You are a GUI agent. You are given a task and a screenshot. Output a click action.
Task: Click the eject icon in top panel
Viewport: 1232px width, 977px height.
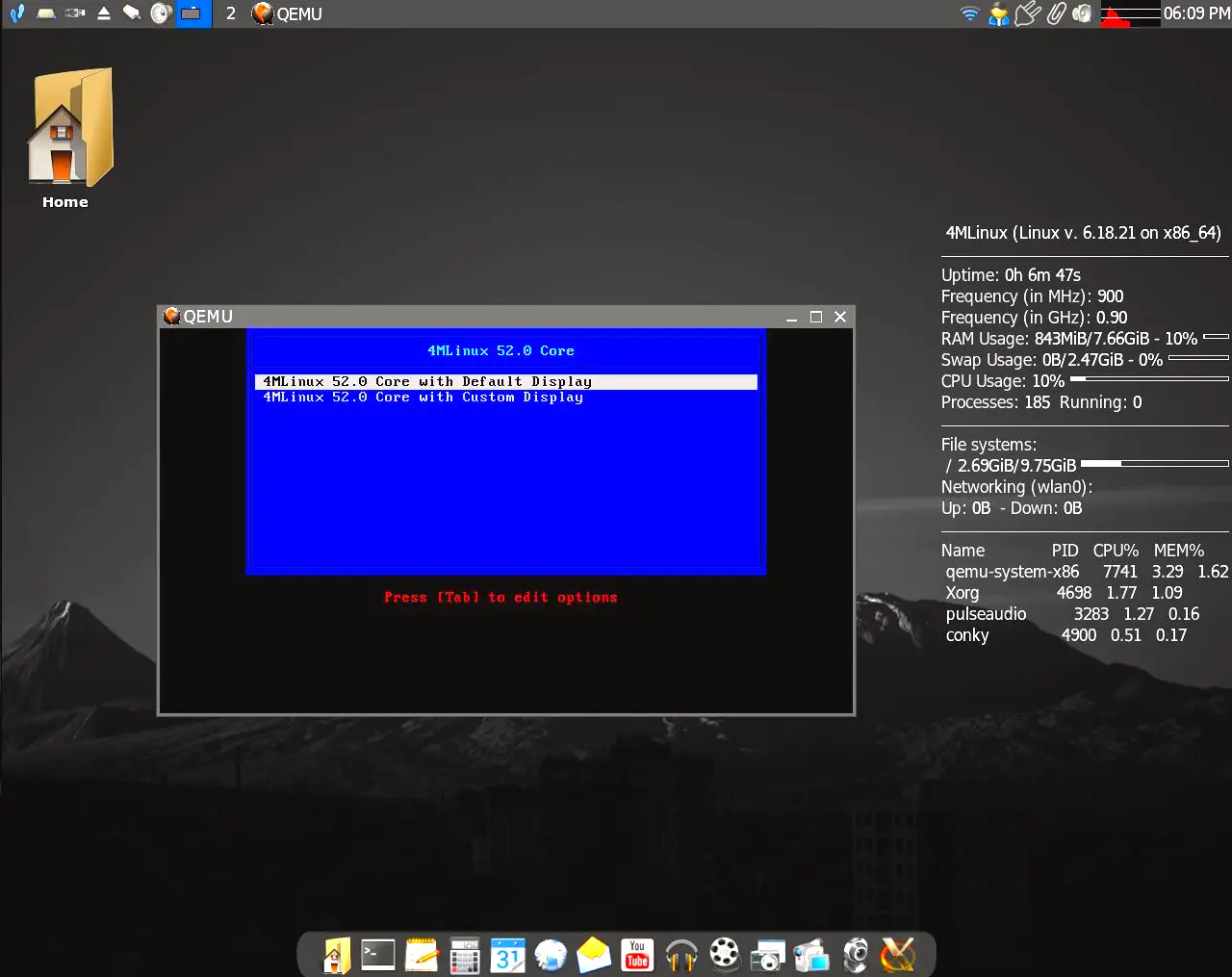[104, 13]
